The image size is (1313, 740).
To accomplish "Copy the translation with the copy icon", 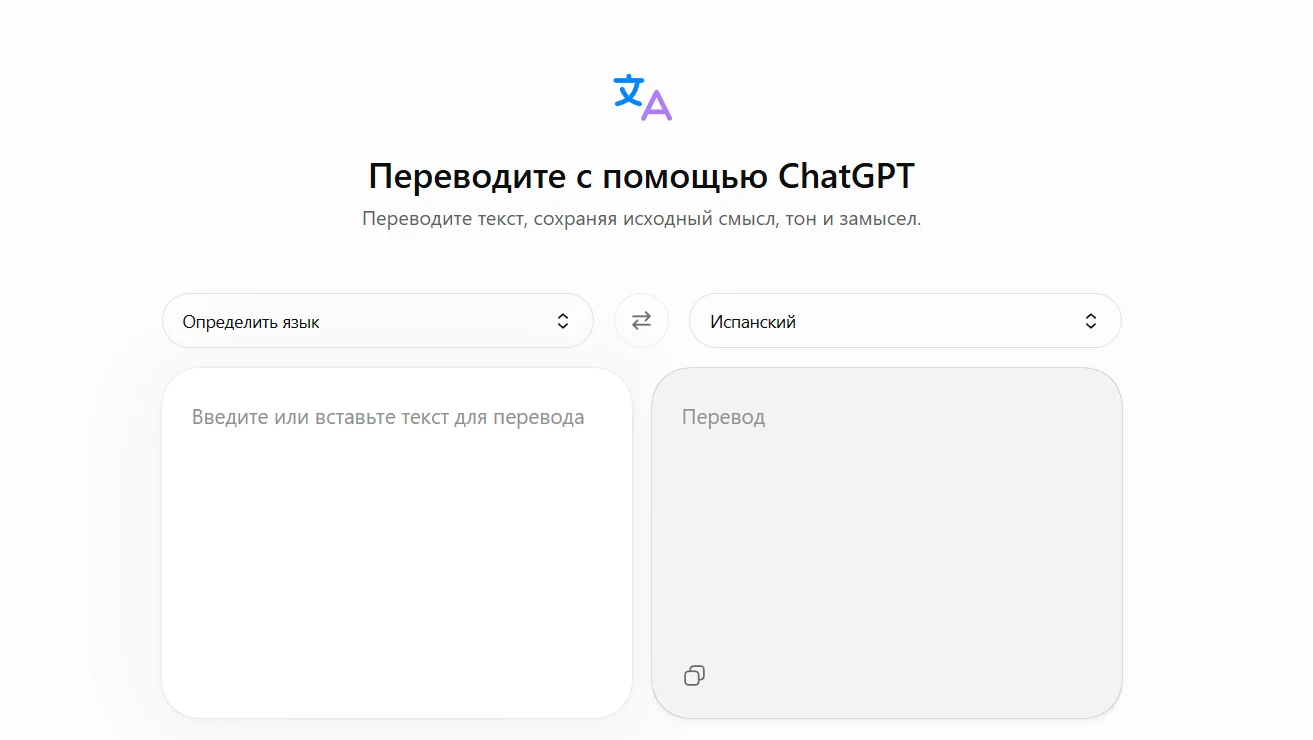I will click(x=694, y=676).
